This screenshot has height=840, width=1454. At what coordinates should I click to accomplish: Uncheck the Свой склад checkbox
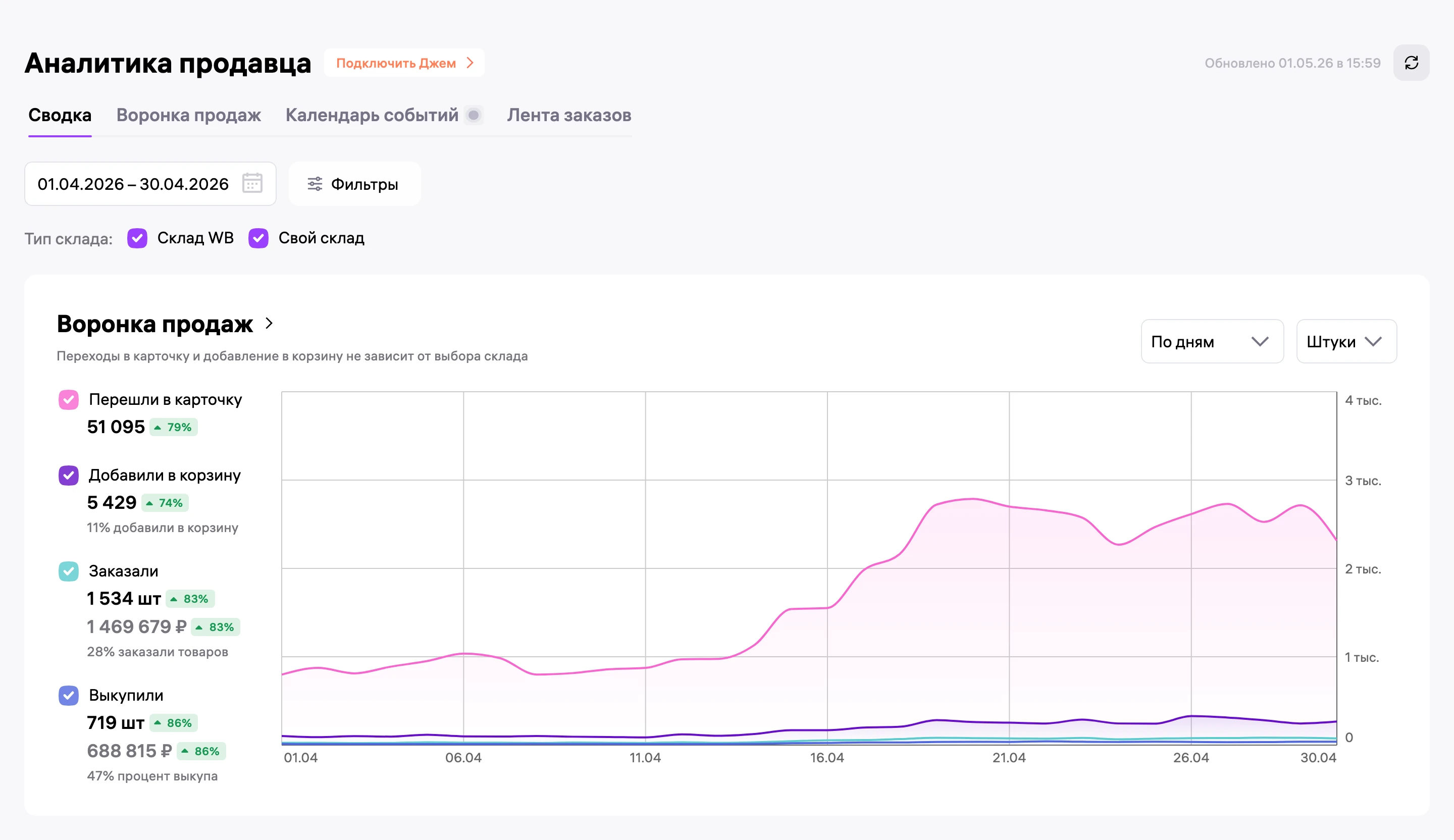[x=258, y=238]
